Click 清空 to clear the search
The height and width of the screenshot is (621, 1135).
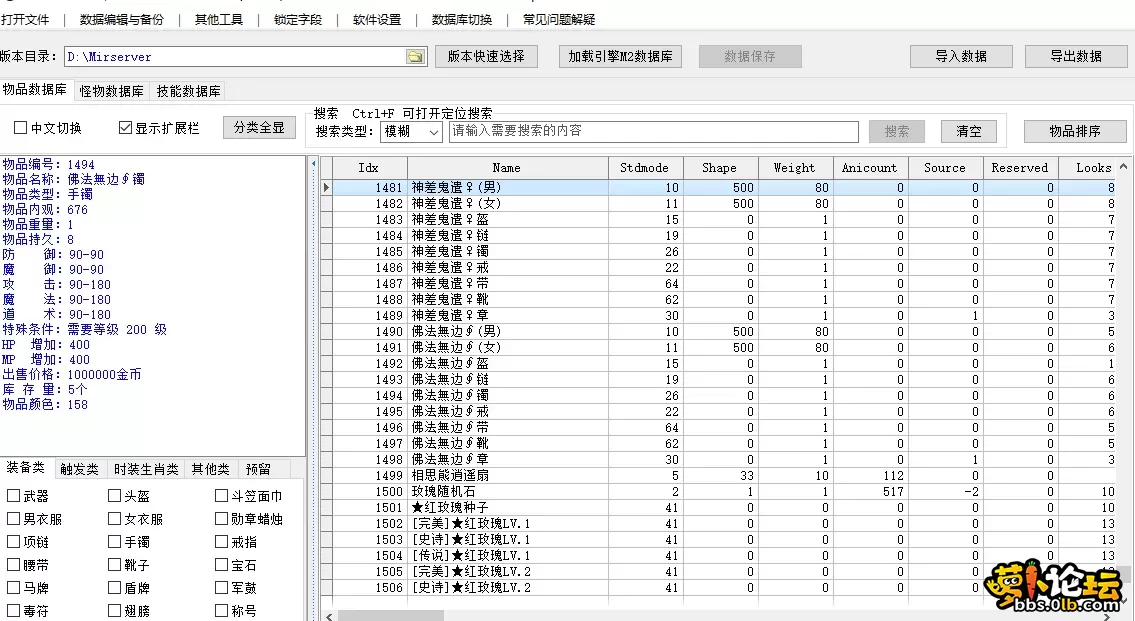(969, 131)
